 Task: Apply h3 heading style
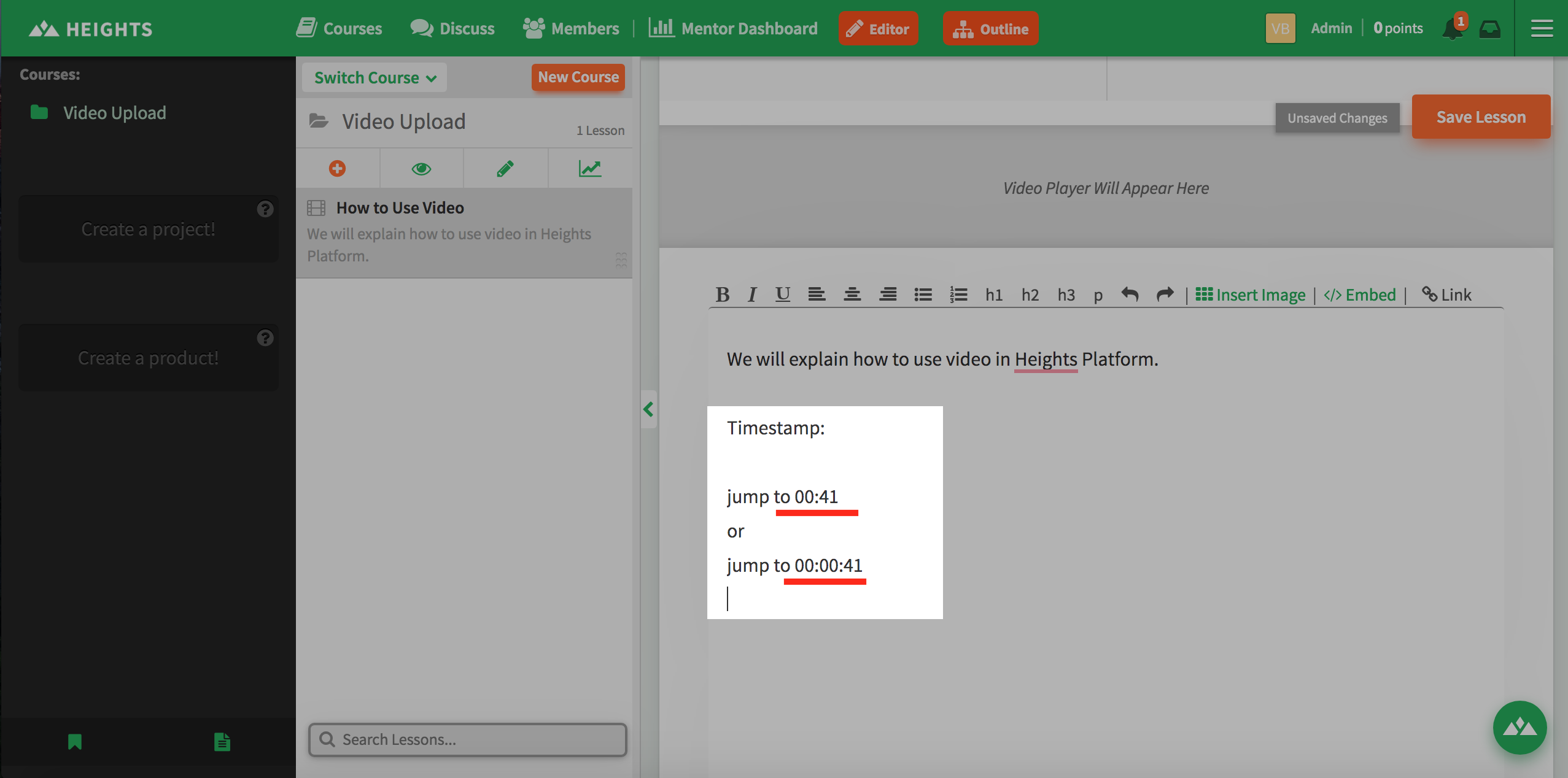pyautogui.click(x=1066, y=295)
